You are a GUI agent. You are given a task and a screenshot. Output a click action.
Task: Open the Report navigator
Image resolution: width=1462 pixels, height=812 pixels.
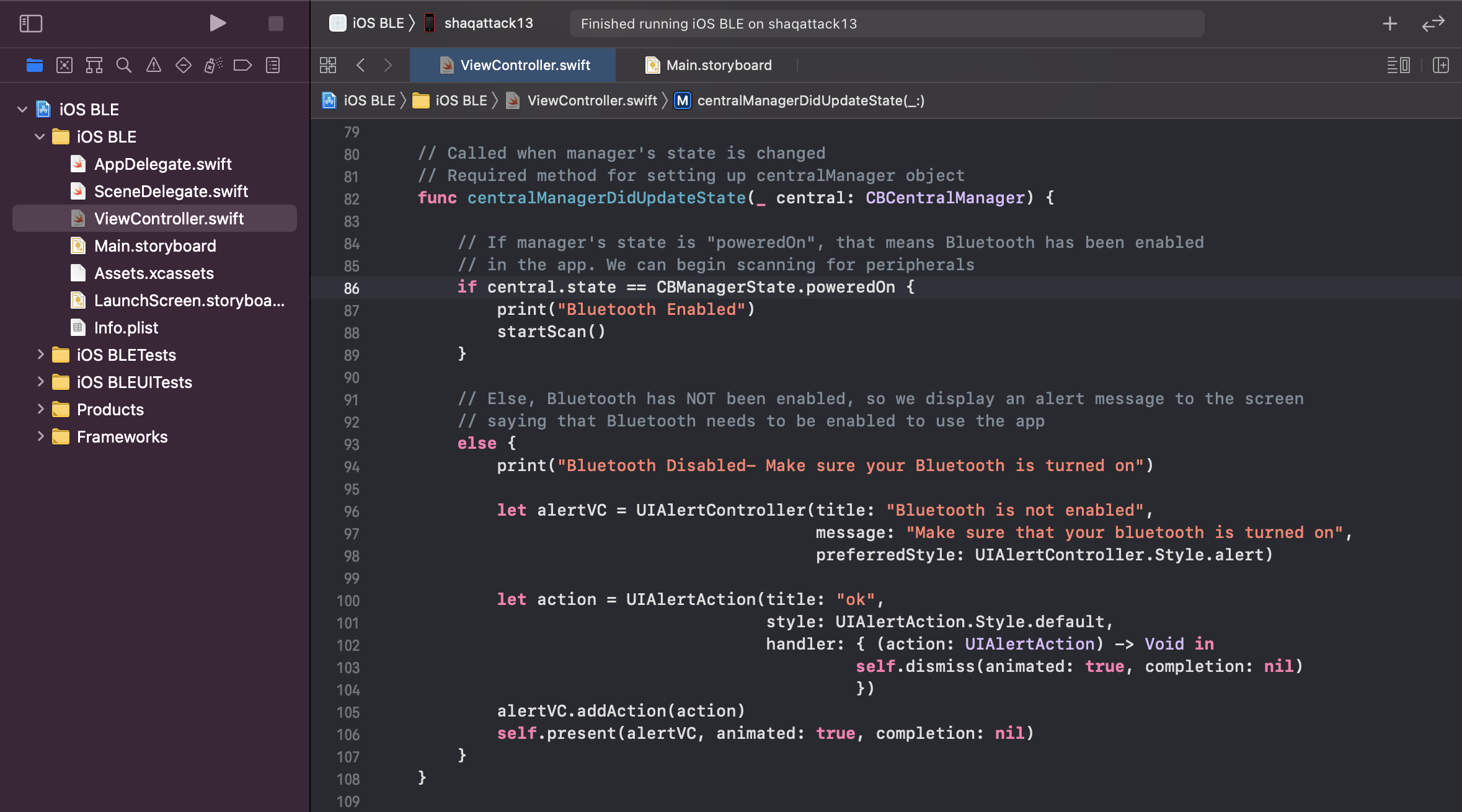pos(273,65)
